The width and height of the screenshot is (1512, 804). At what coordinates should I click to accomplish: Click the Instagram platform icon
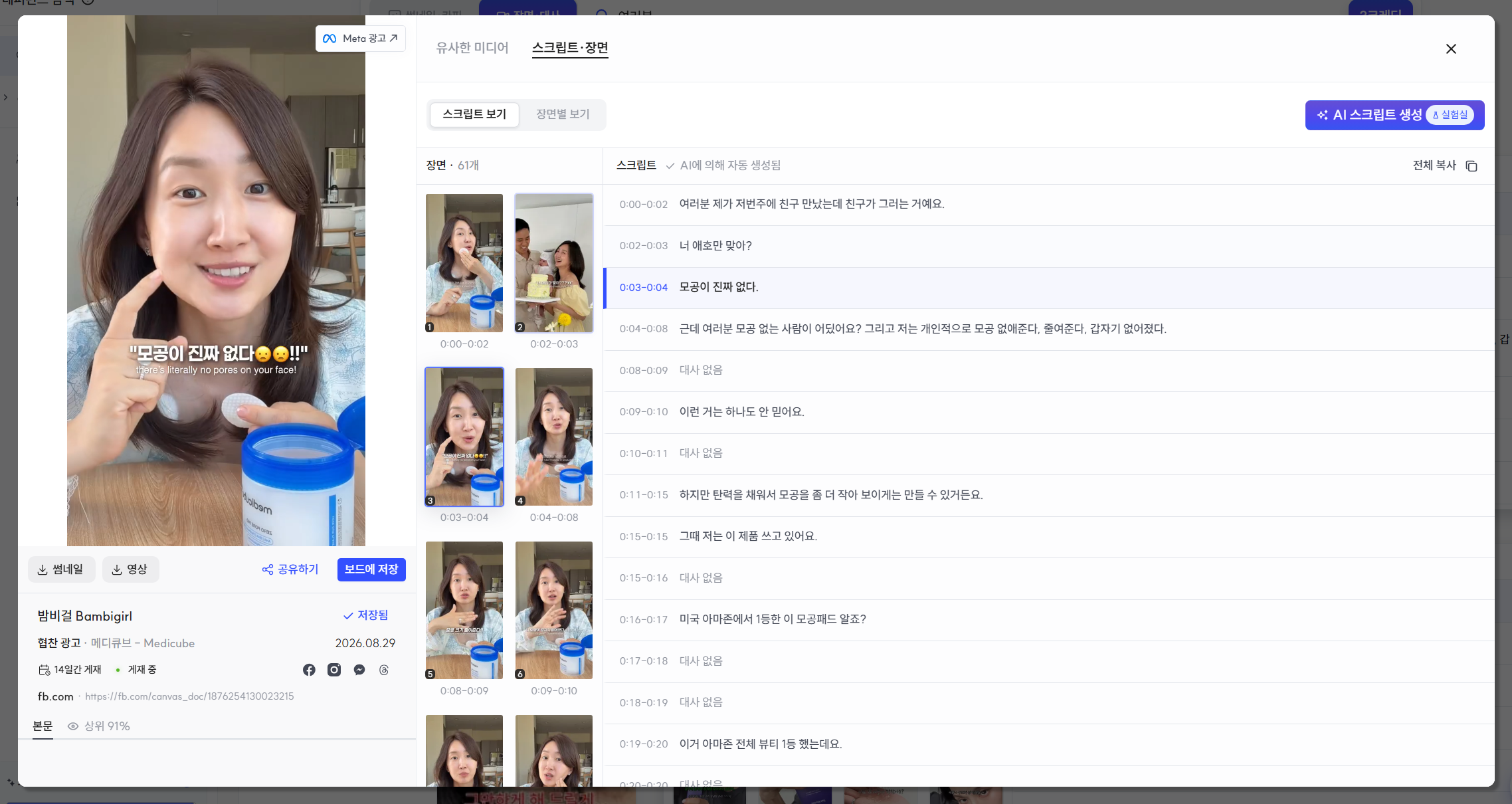click(x=334, y=670)
